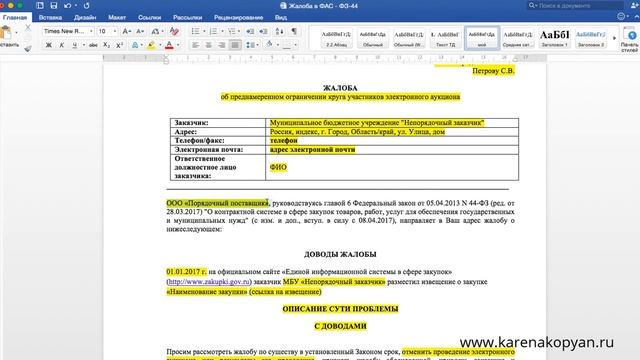Align text to the right
This screenshot has height=360, width=640.
222,45
